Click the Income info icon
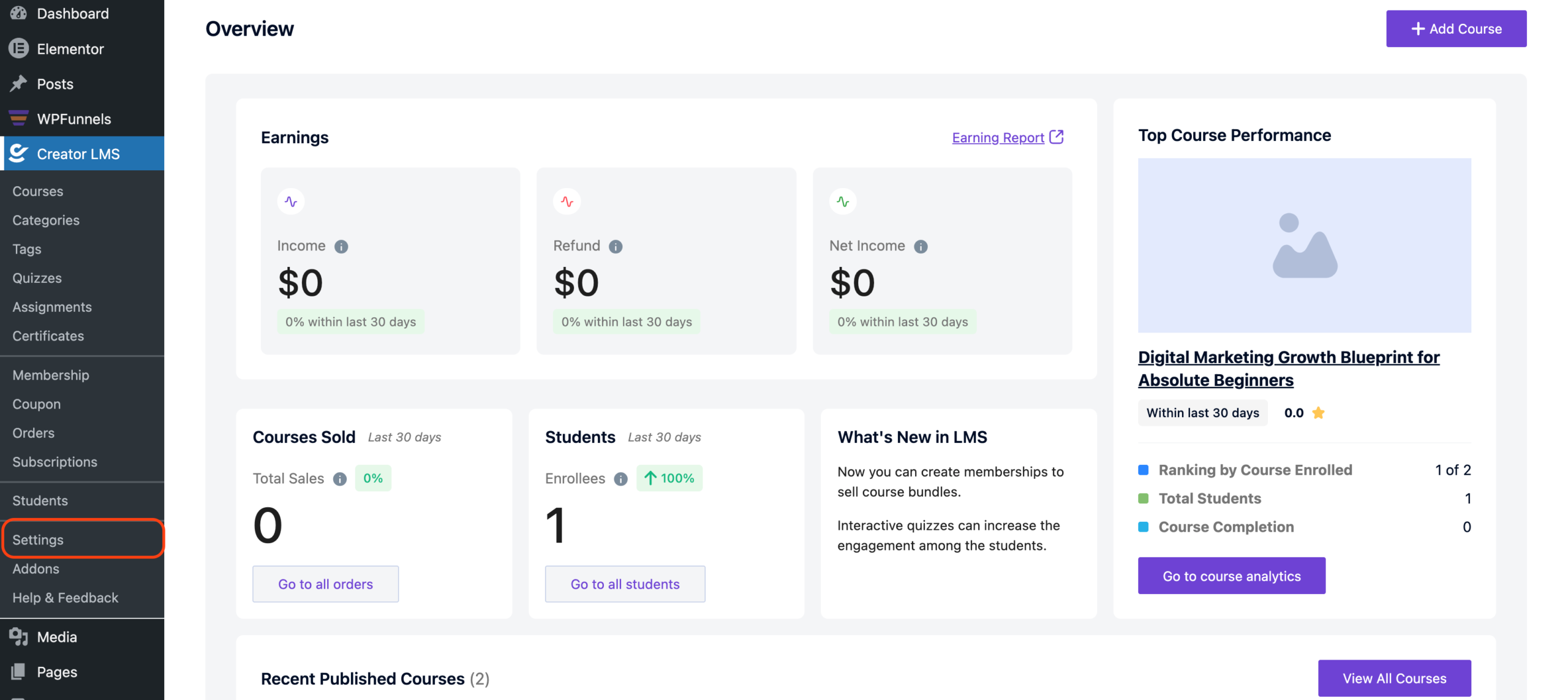Screen dimensions: 1568x700 click(341, 246)
